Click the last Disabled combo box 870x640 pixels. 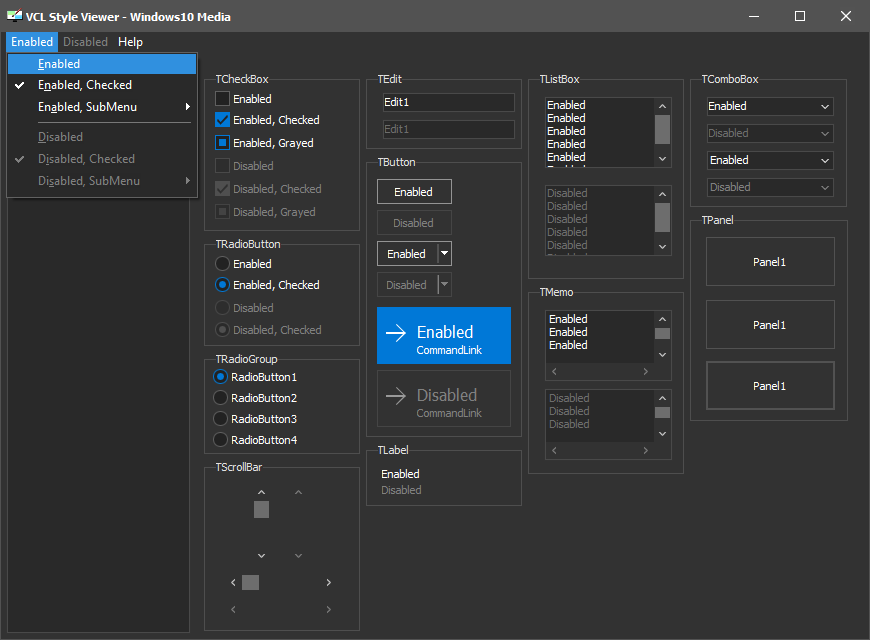pos(770,187)
